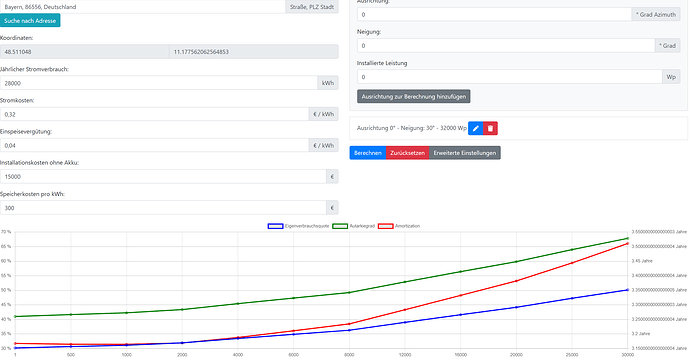The height and width of the screenshot is (361, 690).
Task: Select the latitude field 48.511048
Action: pos(84,52)
